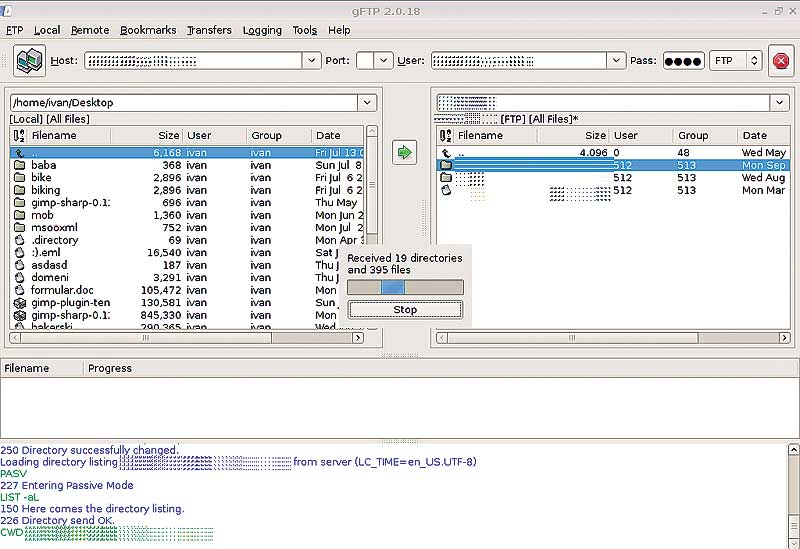Open the Port dropdown arrow
The height and width of the screenshot is (549, 800).
tap(383, 61)
